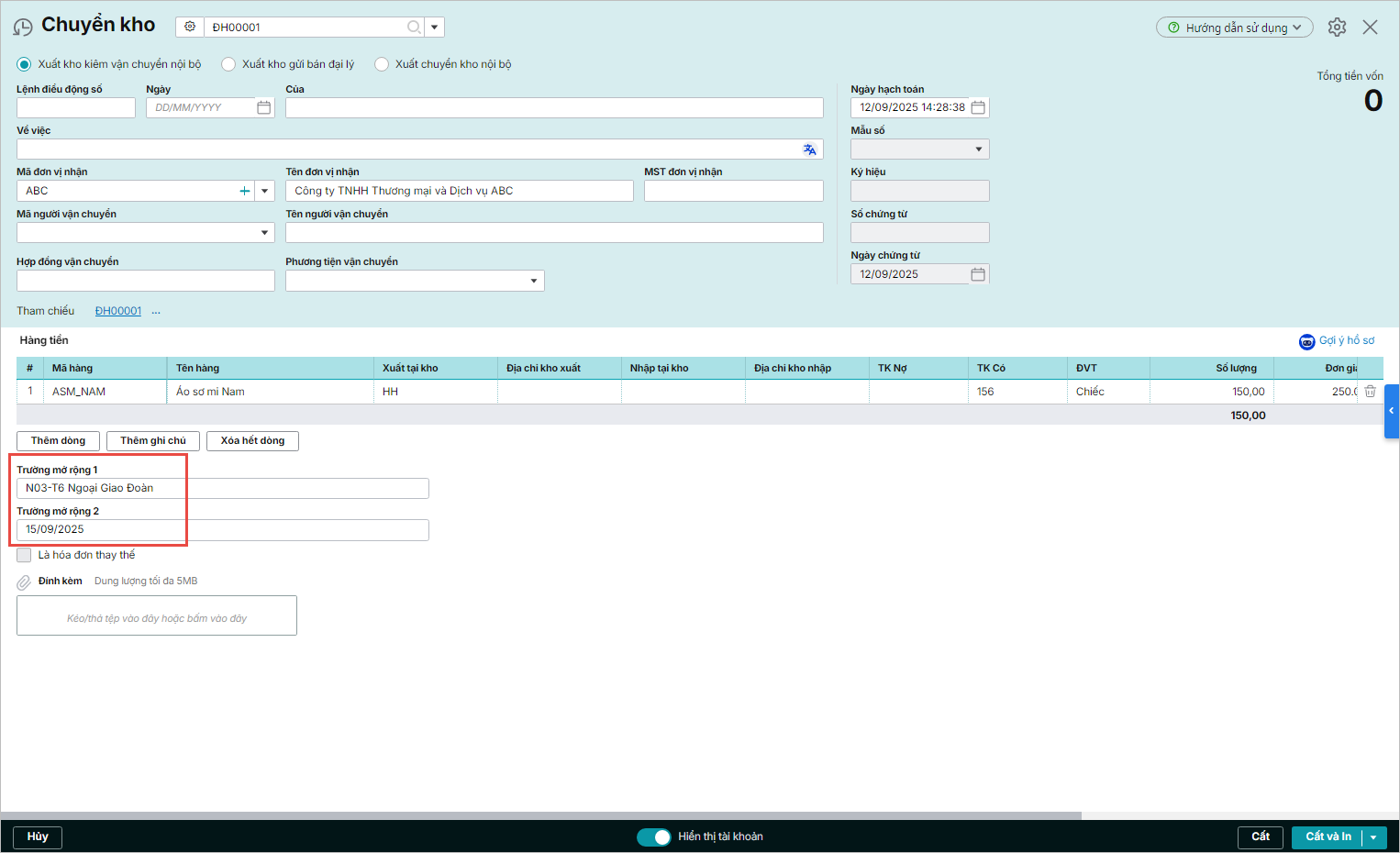Screen dimensions: 1400x853
Task: Open calendar picker for Ngày chứng từ
Action: click(x=978, y=274)
